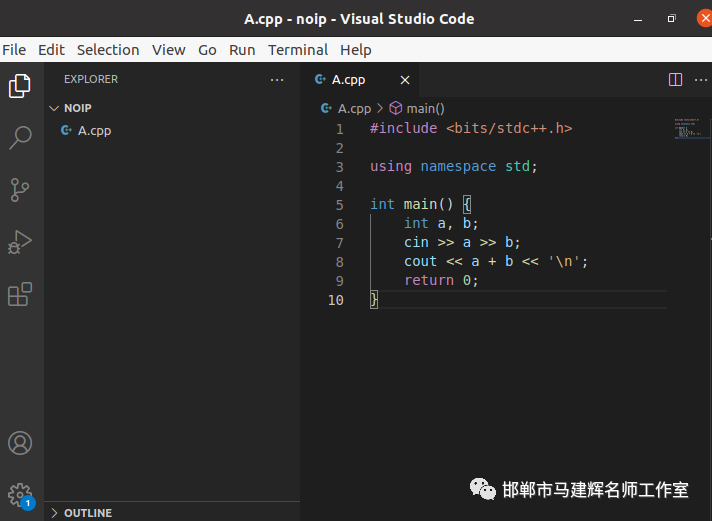Click the 'main()' function name in code

pyautogui.click(x=428, y=204)
